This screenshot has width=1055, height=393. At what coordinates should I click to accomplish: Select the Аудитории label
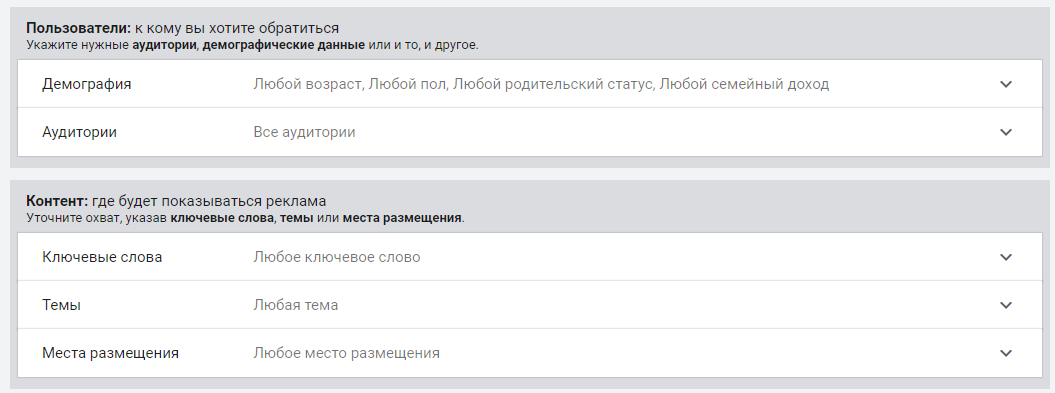pyautogui.click(x=79, y=132)
